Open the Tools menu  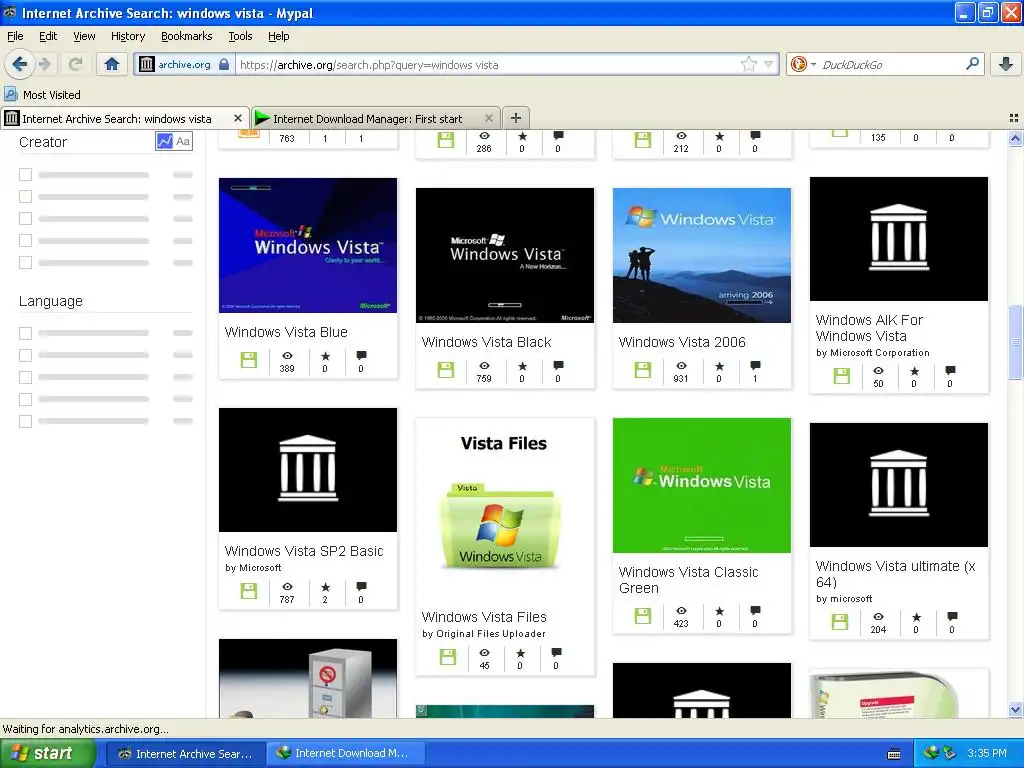tap(240, 36)
